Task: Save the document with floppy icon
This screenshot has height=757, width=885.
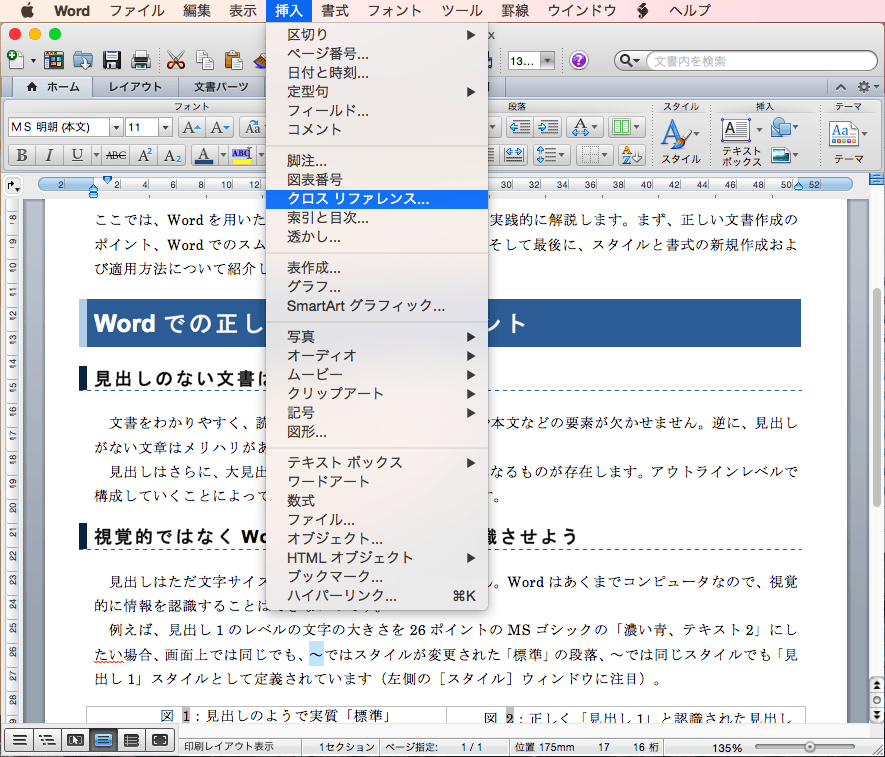Action: 112,60
